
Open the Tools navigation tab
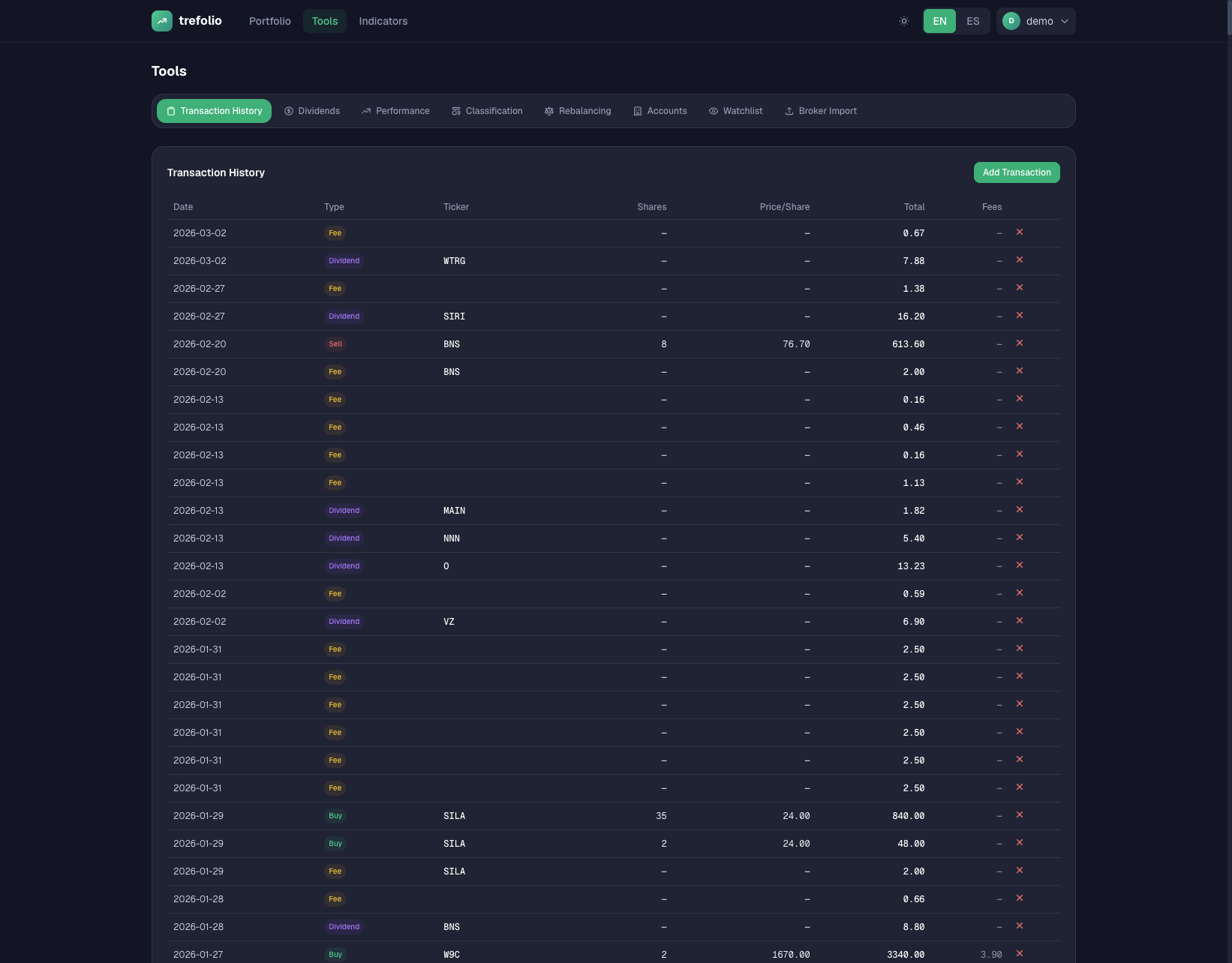click(x=324, y=21)
